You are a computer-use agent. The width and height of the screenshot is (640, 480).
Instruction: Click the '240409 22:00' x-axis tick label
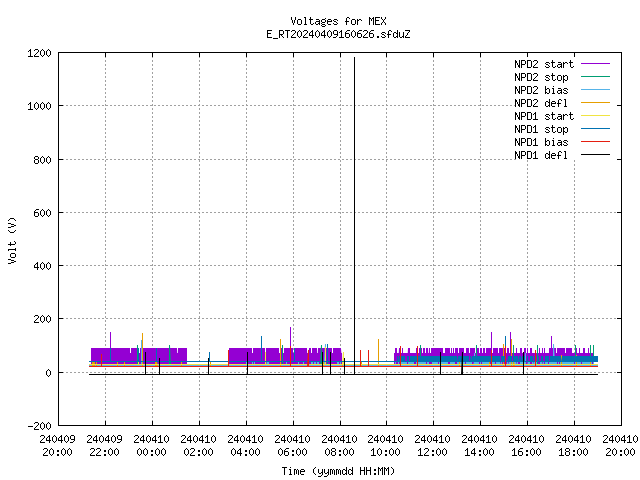pos(104,446)
